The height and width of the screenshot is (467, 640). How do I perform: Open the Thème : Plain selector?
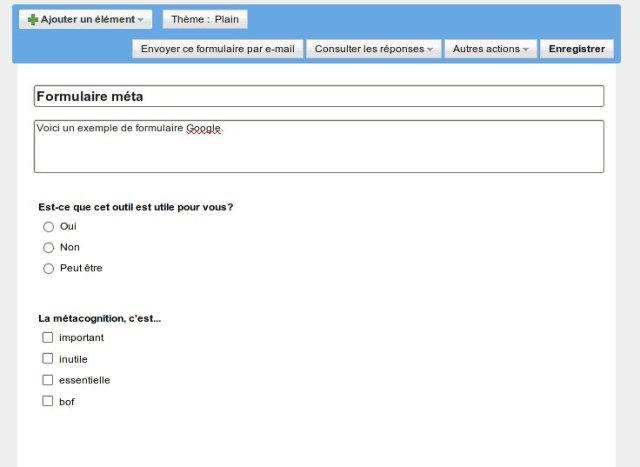[205, 19]
